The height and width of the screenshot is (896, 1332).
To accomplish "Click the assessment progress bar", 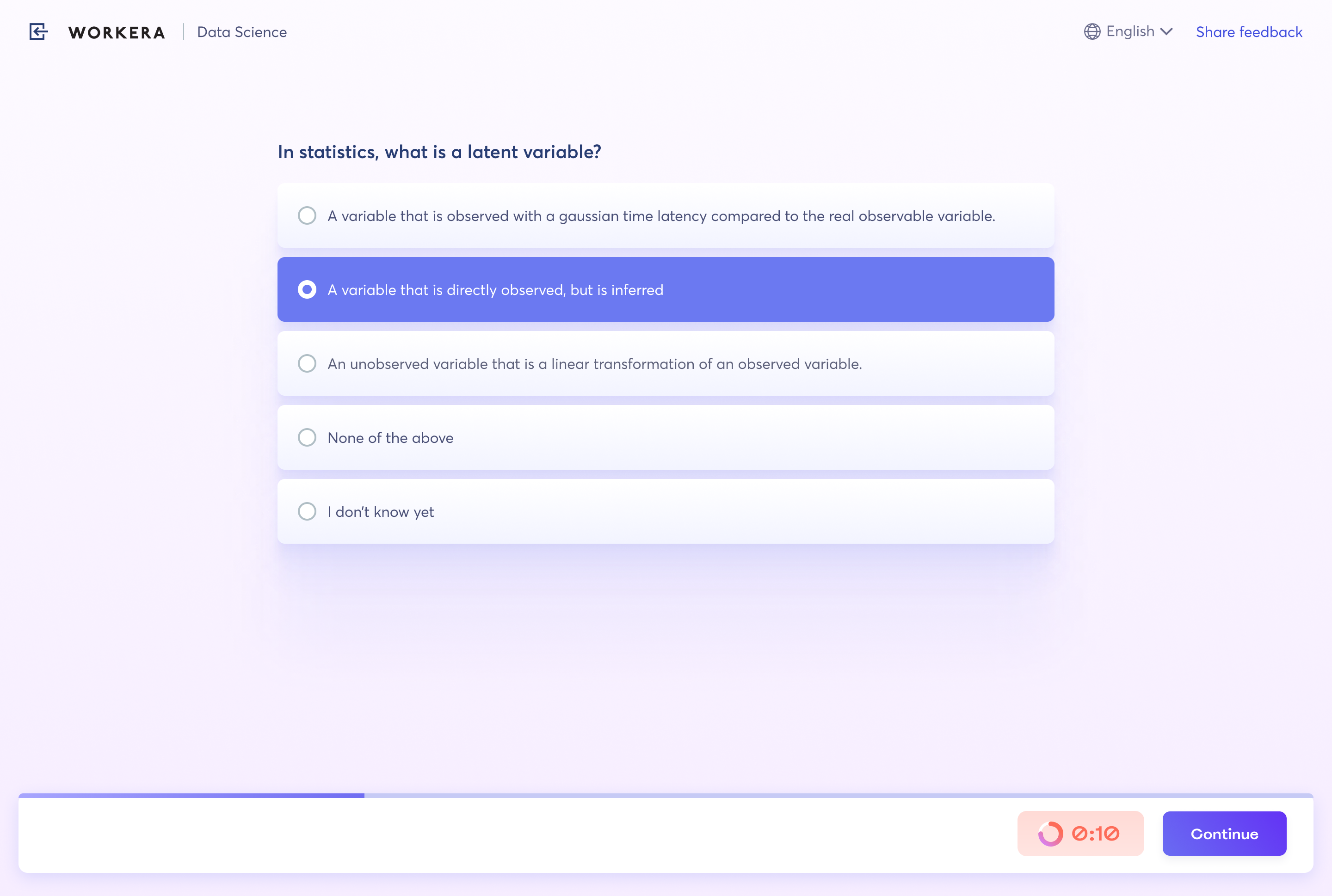I will 666,795.
